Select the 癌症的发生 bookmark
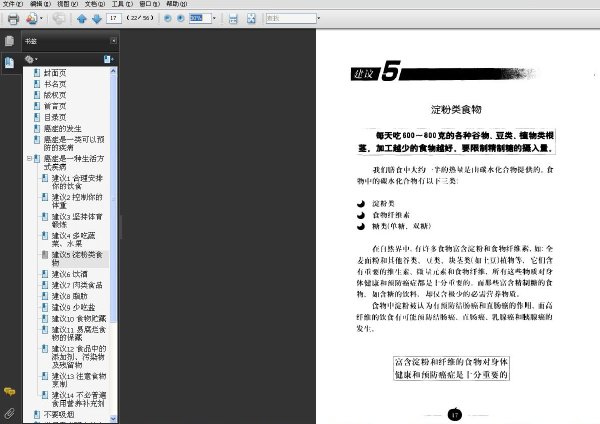The width and height of the screenshot is (600, 424). (62, 129)
